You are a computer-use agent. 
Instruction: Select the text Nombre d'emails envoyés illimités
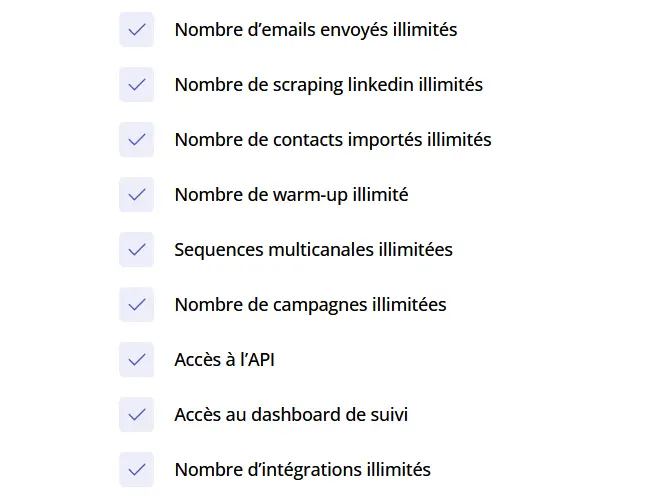click(316, 30)
